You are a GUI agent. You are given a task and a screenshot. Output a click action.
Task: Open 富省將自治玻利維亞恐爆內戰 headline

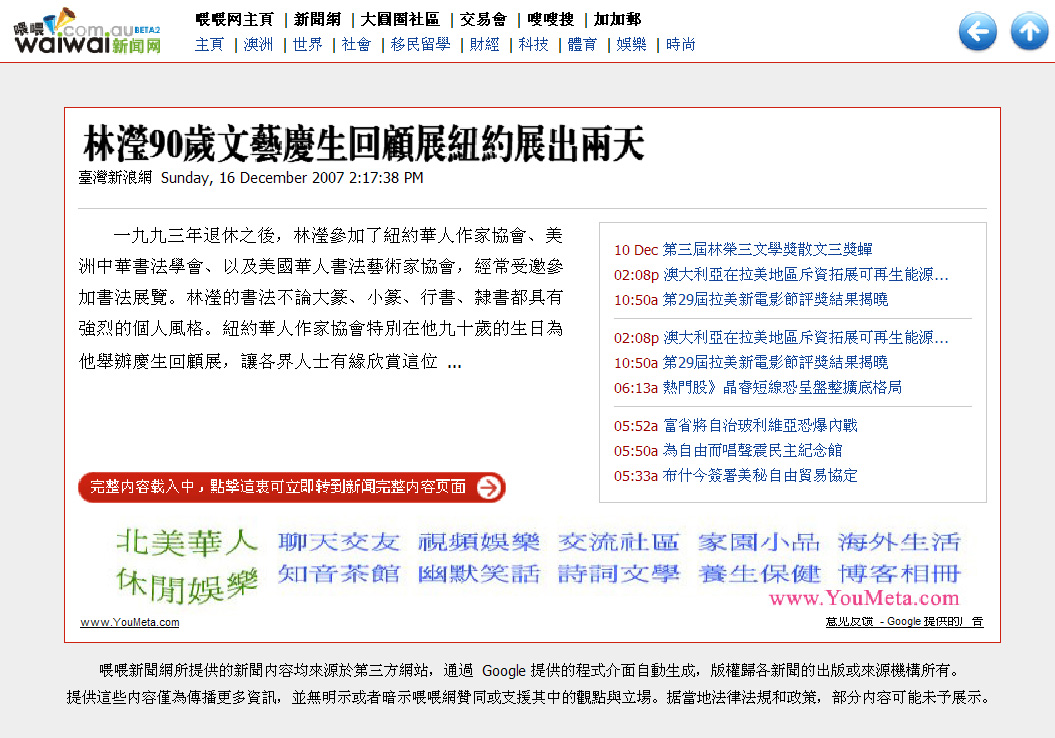[x=760, y=425]
